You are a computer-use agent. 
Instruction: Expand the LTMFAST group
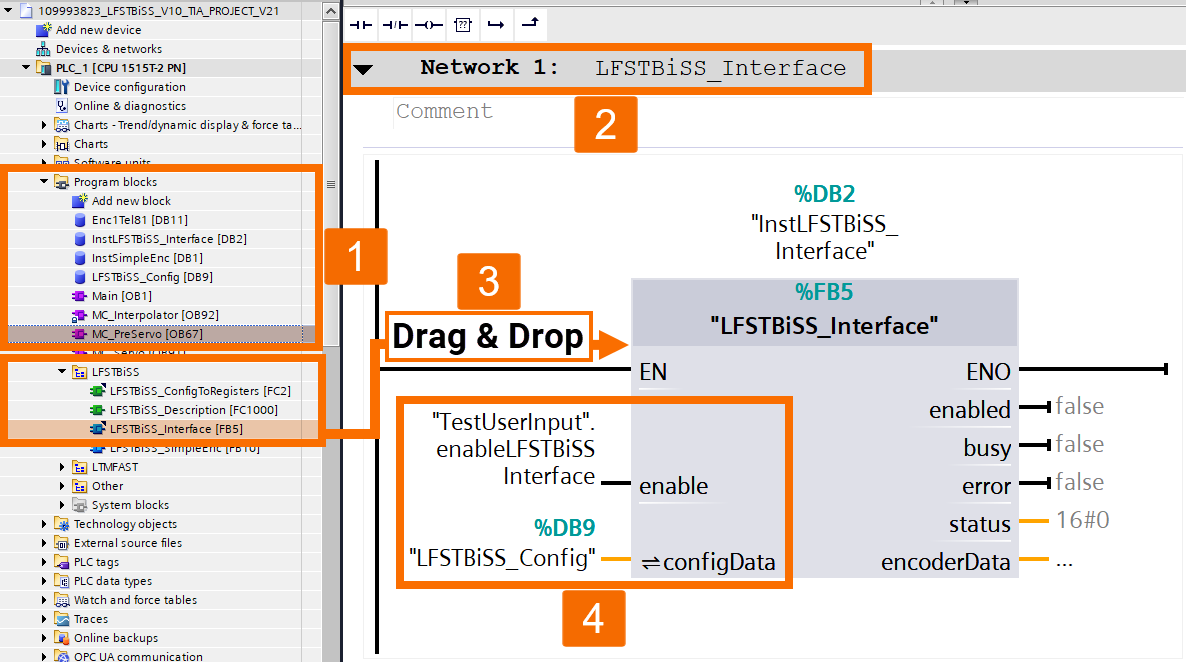[62, 467]
